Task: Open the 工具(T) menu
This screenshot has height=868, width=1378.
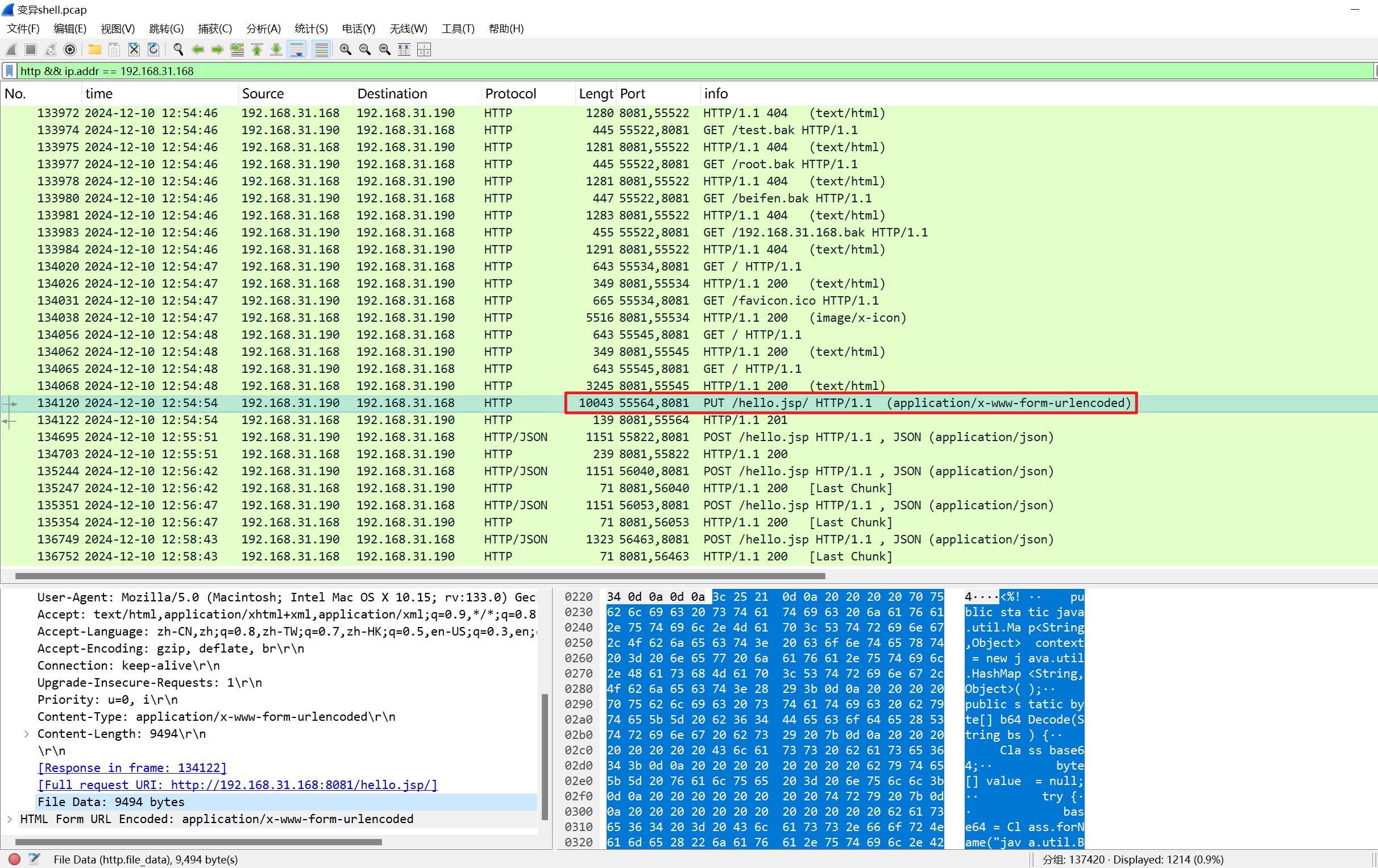Action: (x=458, y=28)
